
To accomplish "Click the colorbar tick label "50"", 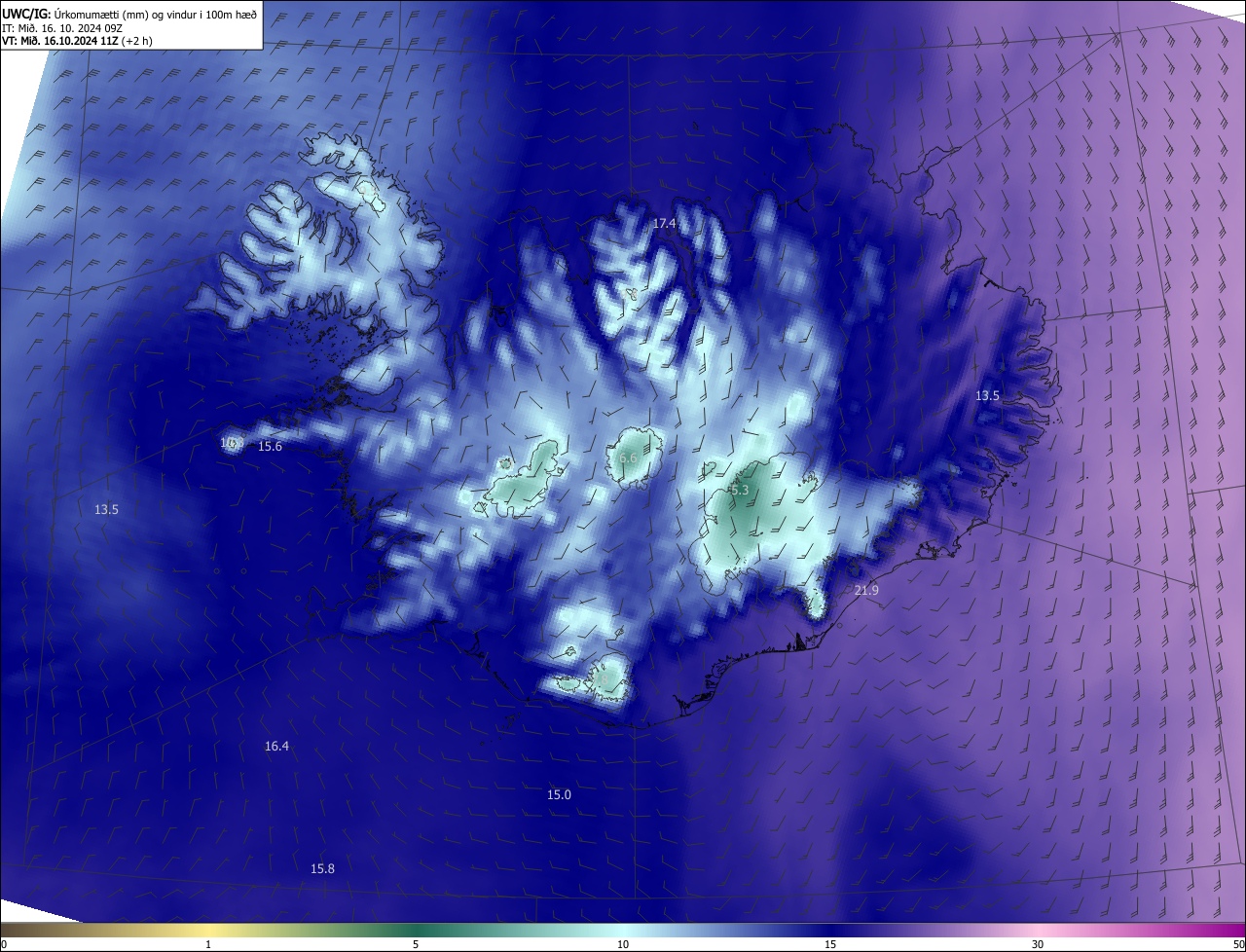I will coord(1238,944).
